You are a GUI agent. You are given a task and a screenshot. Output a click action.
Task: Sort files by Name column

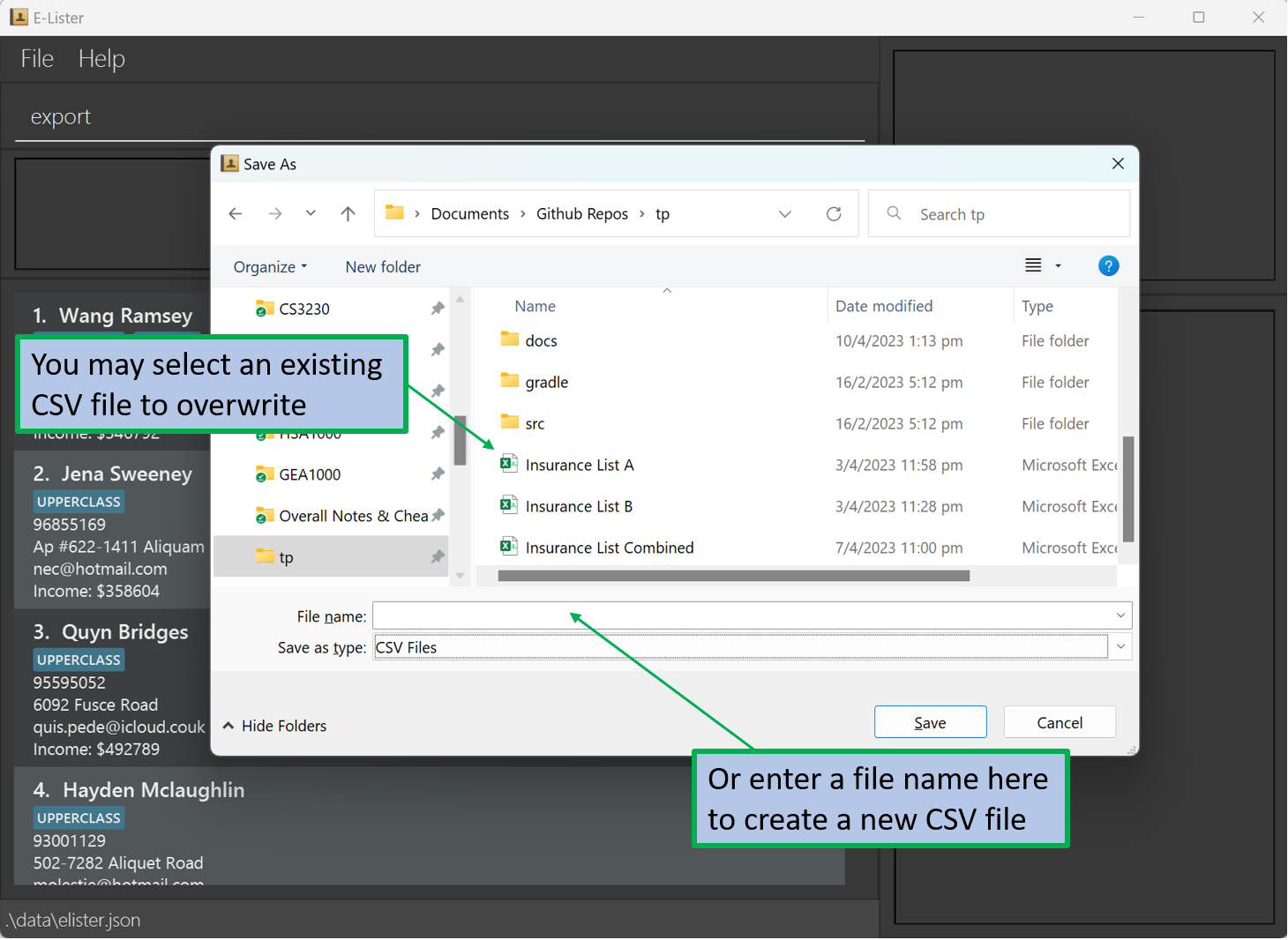pyautogui.click(x=535, y=306)
